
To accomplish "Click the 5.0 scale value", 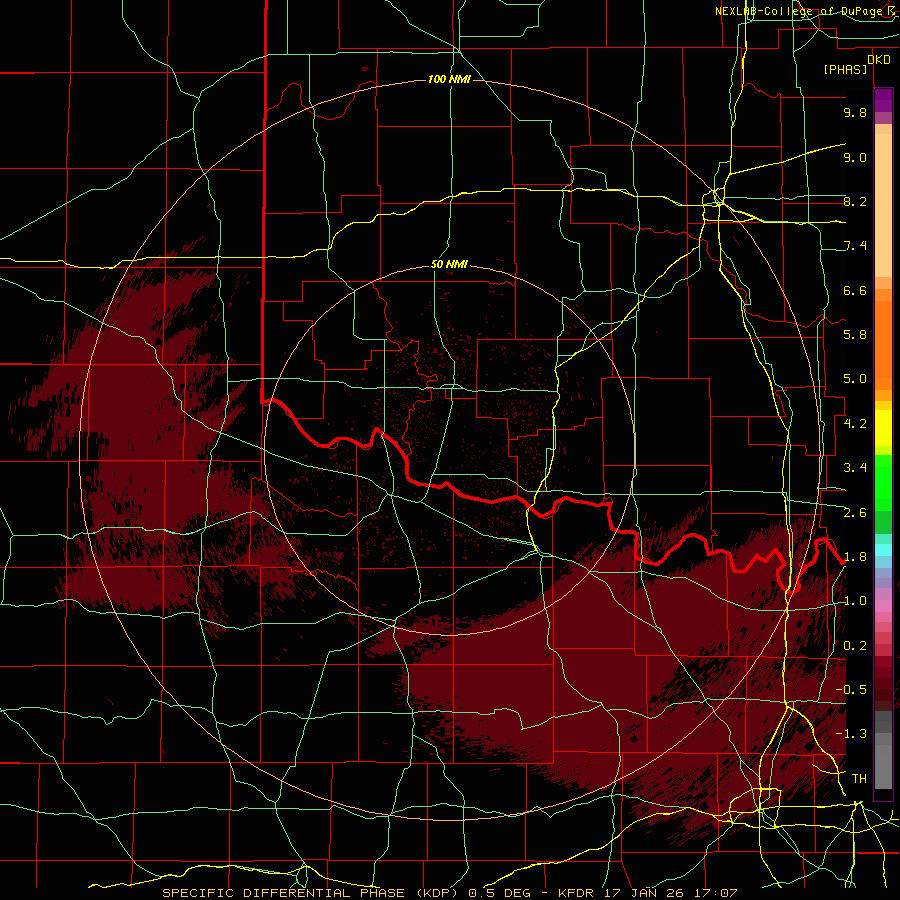I will click(855, 379).
